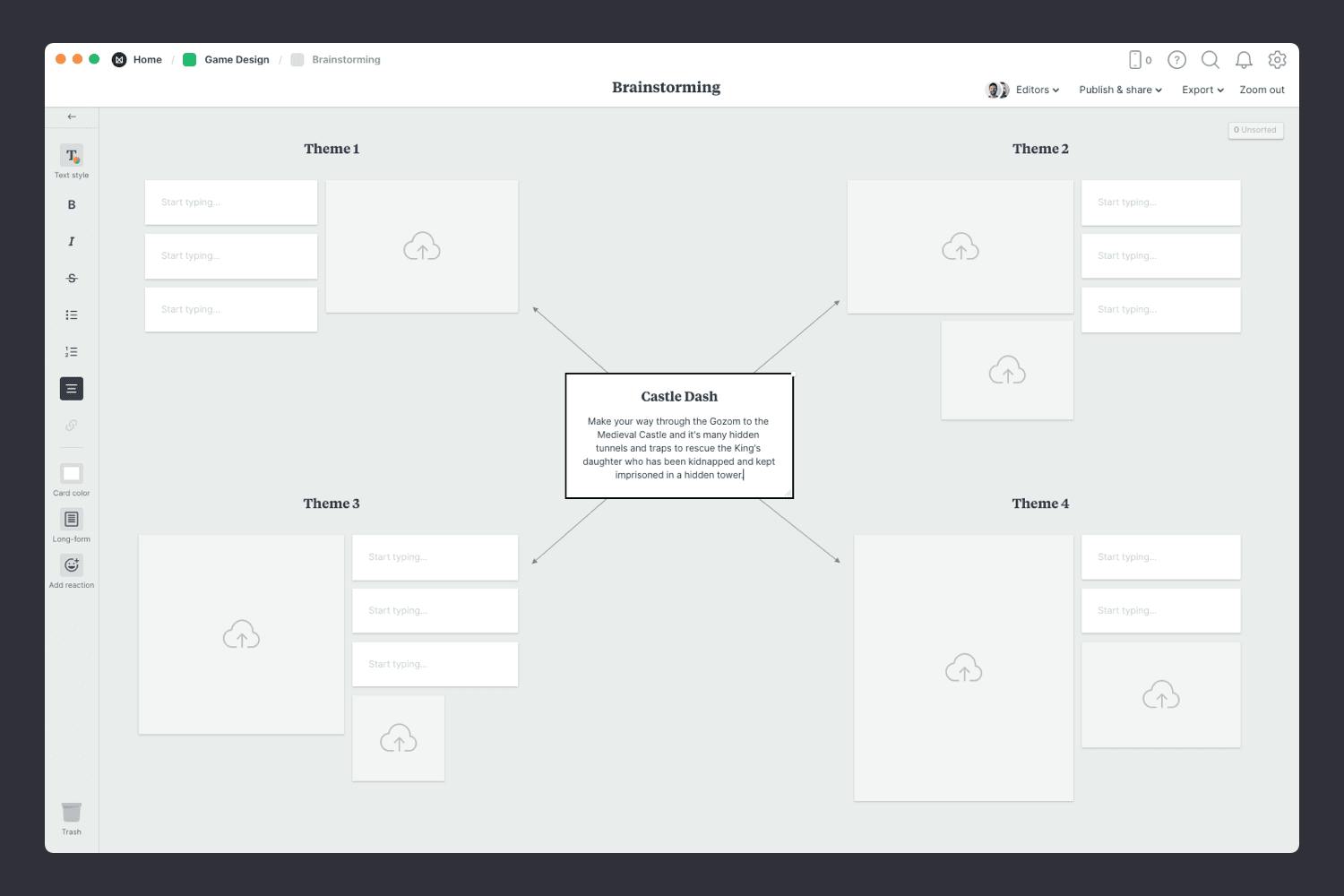This screenshot has height=896, width=1344.
Task: Select the bulleted list option
Action: (x=71, y=314)
